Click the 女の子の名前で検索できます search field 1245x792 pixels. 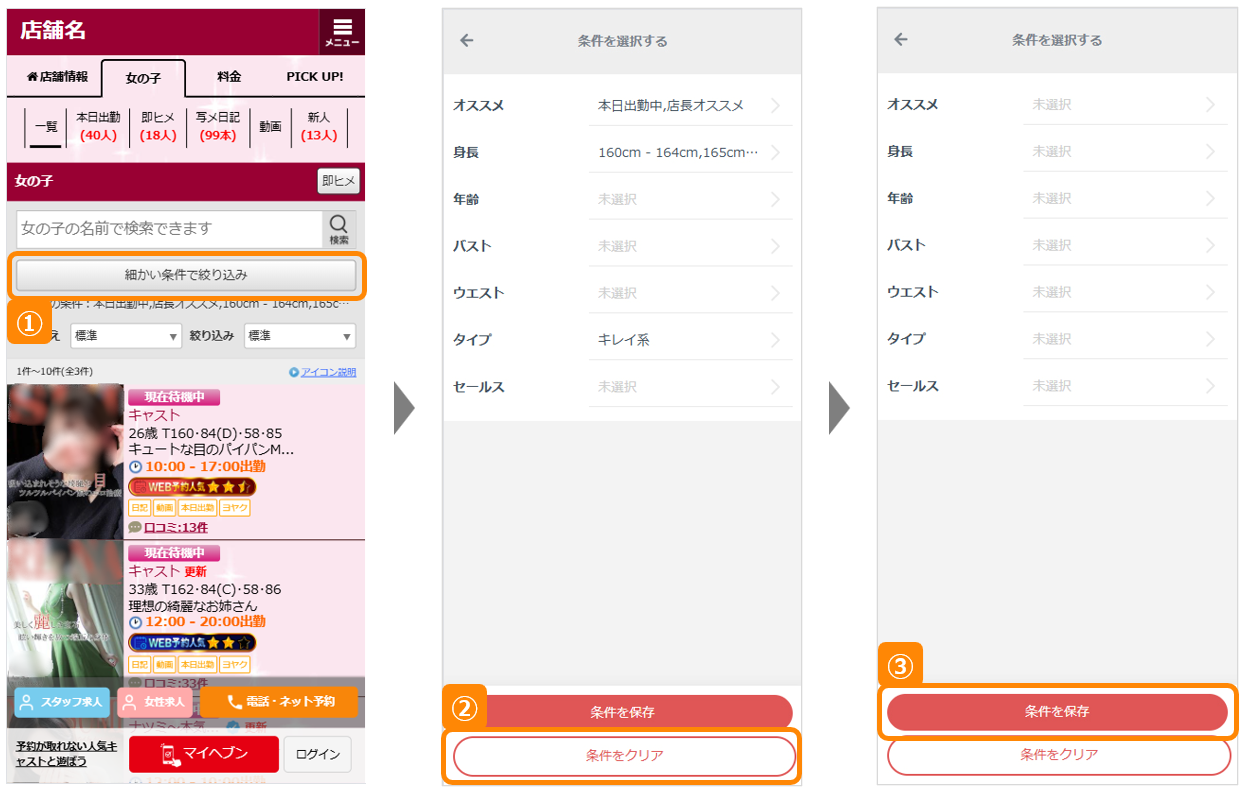[x=168, y=228]
